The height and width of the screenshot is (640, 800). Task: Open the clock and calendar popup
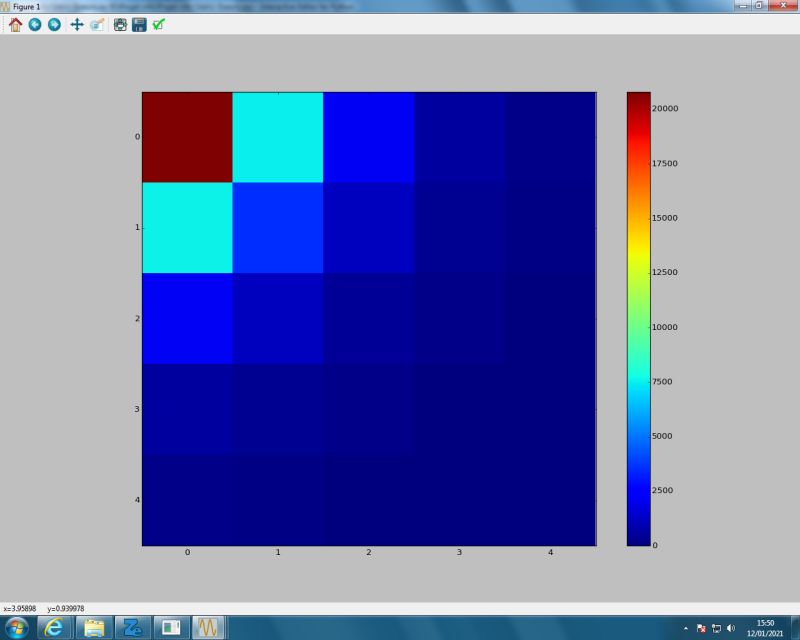click(763, 629)
